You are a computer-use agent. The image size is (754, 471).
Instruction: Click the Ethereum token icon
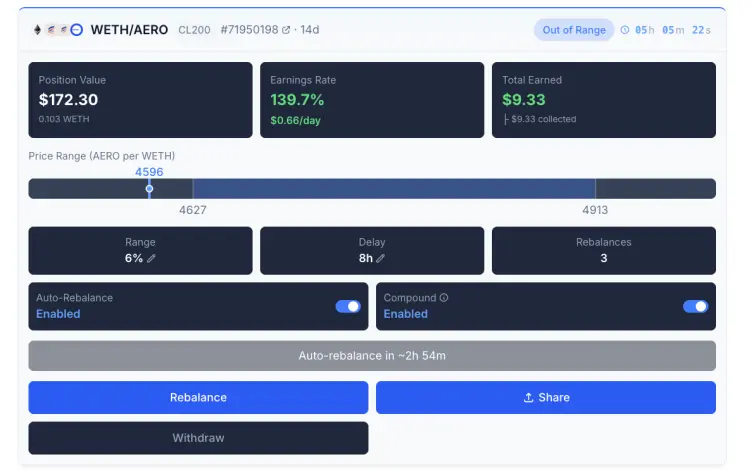pyautogui.click(x=38, y=30)
